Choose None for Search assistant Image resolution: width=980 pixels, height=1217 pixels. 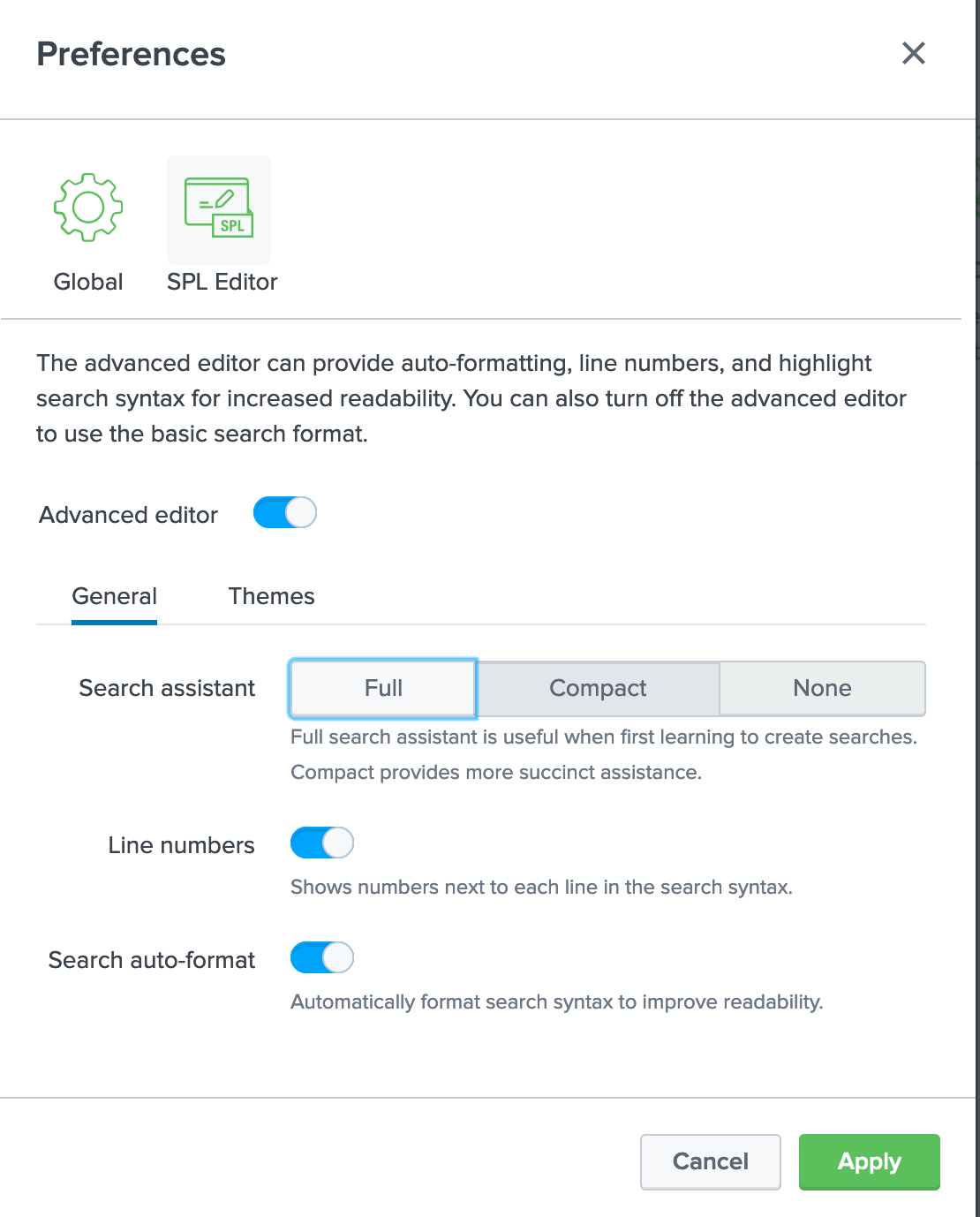pyautogui.click(x=822, y=688)
